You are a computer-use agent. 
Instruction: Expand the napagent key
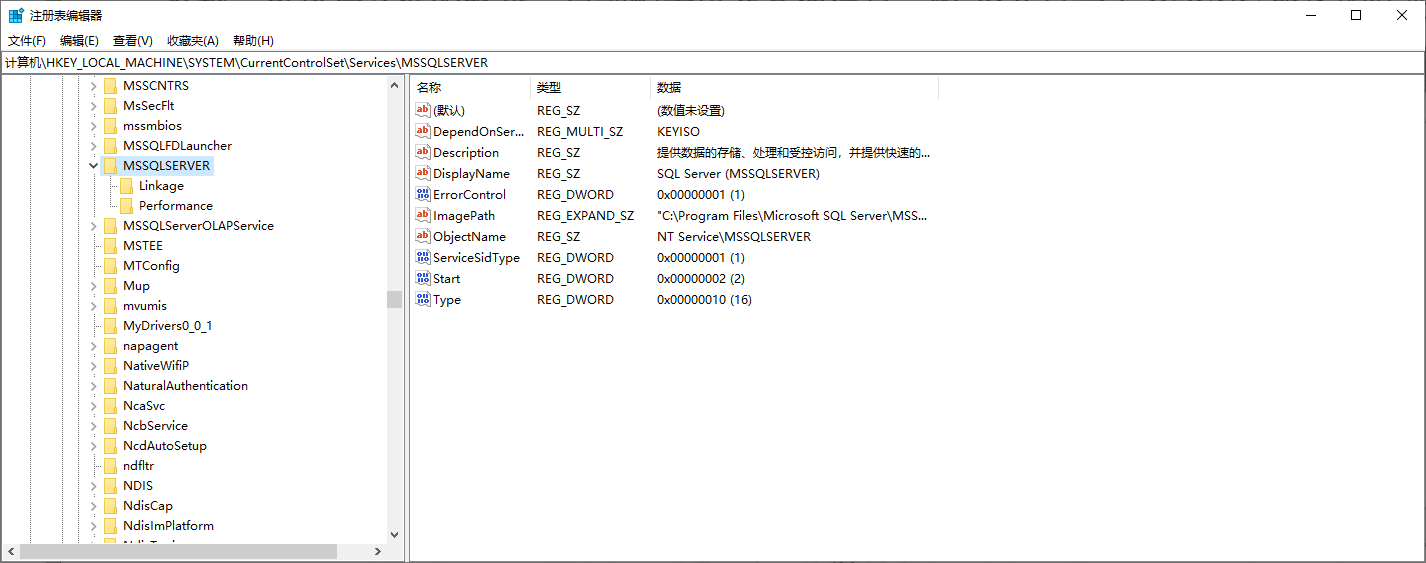pyautogui.click(x=94, y=346)
